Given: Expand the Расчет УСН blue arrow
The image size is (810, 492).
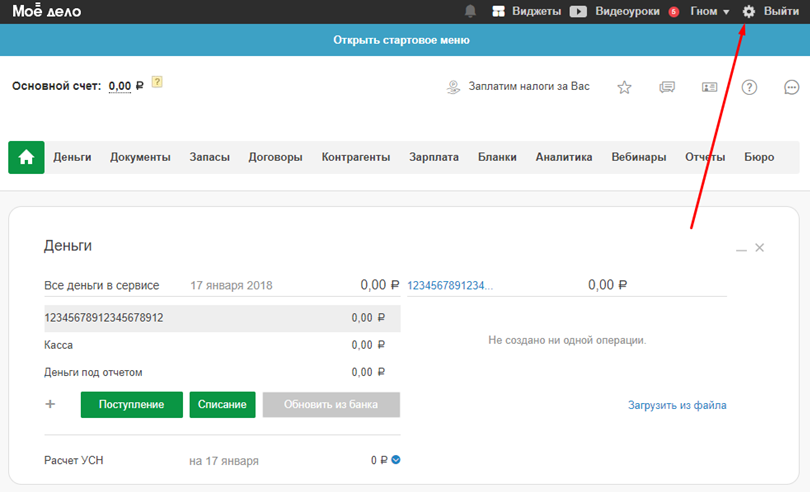Looking at the screenshot, I should (396, 460).
